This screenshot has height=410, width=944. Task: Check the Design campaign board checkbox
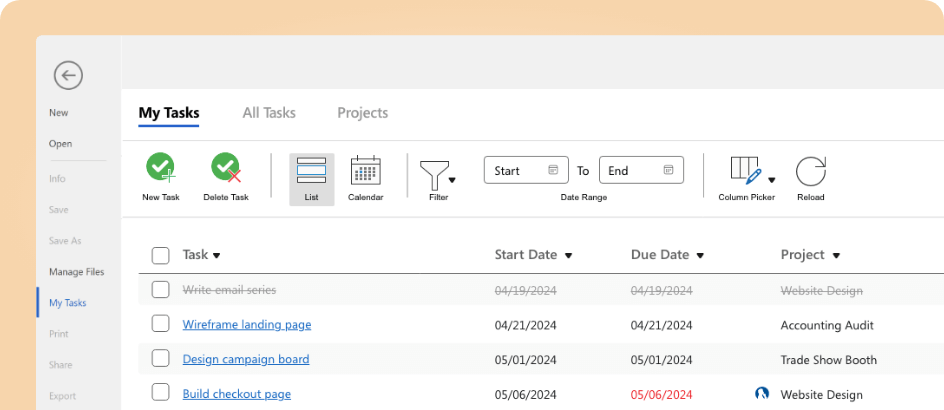[160, 359]
